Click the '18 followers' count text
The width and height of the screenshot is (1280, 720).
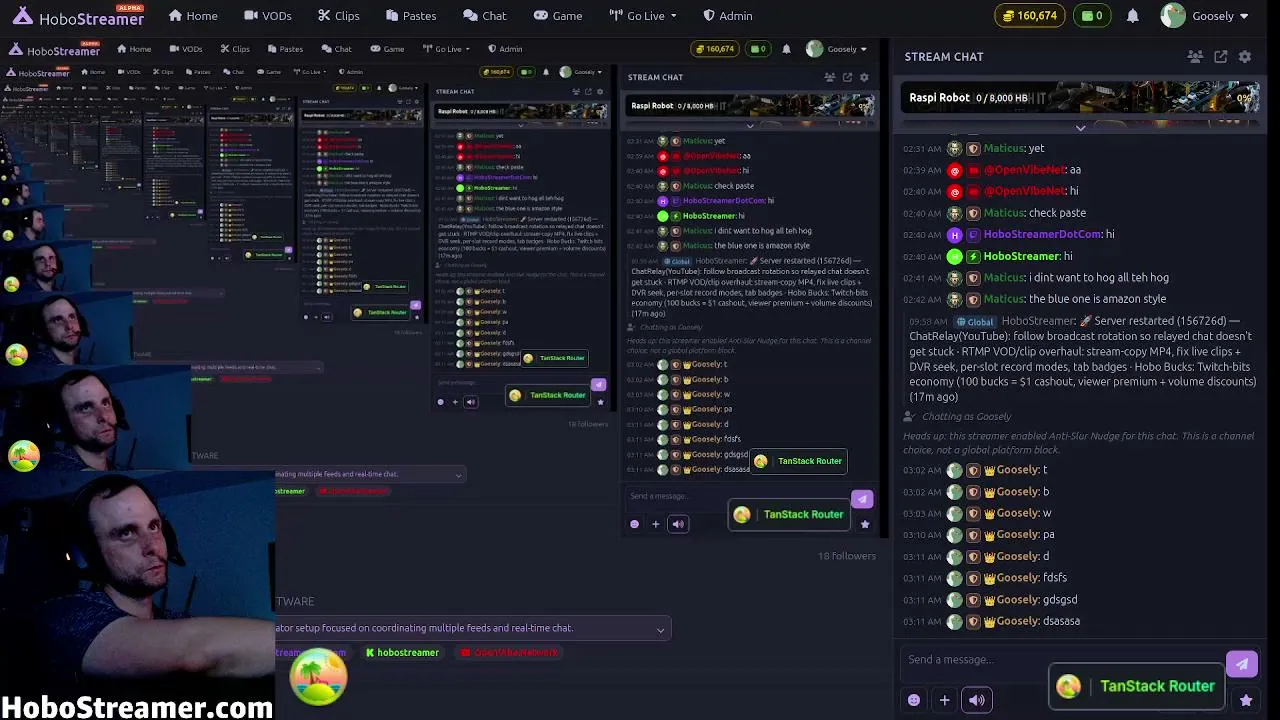(x=846, y=556)
